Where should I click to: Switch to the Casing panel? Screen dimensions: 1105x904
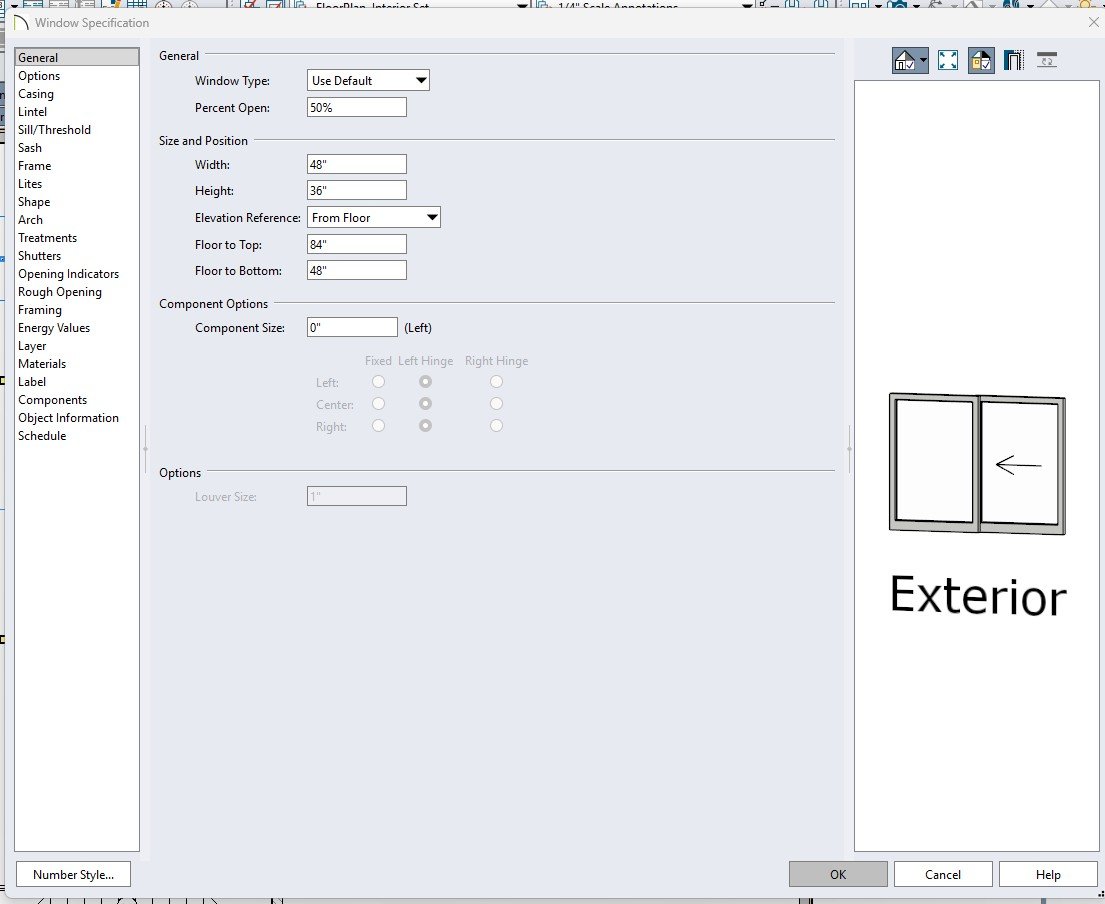point(36,94)
